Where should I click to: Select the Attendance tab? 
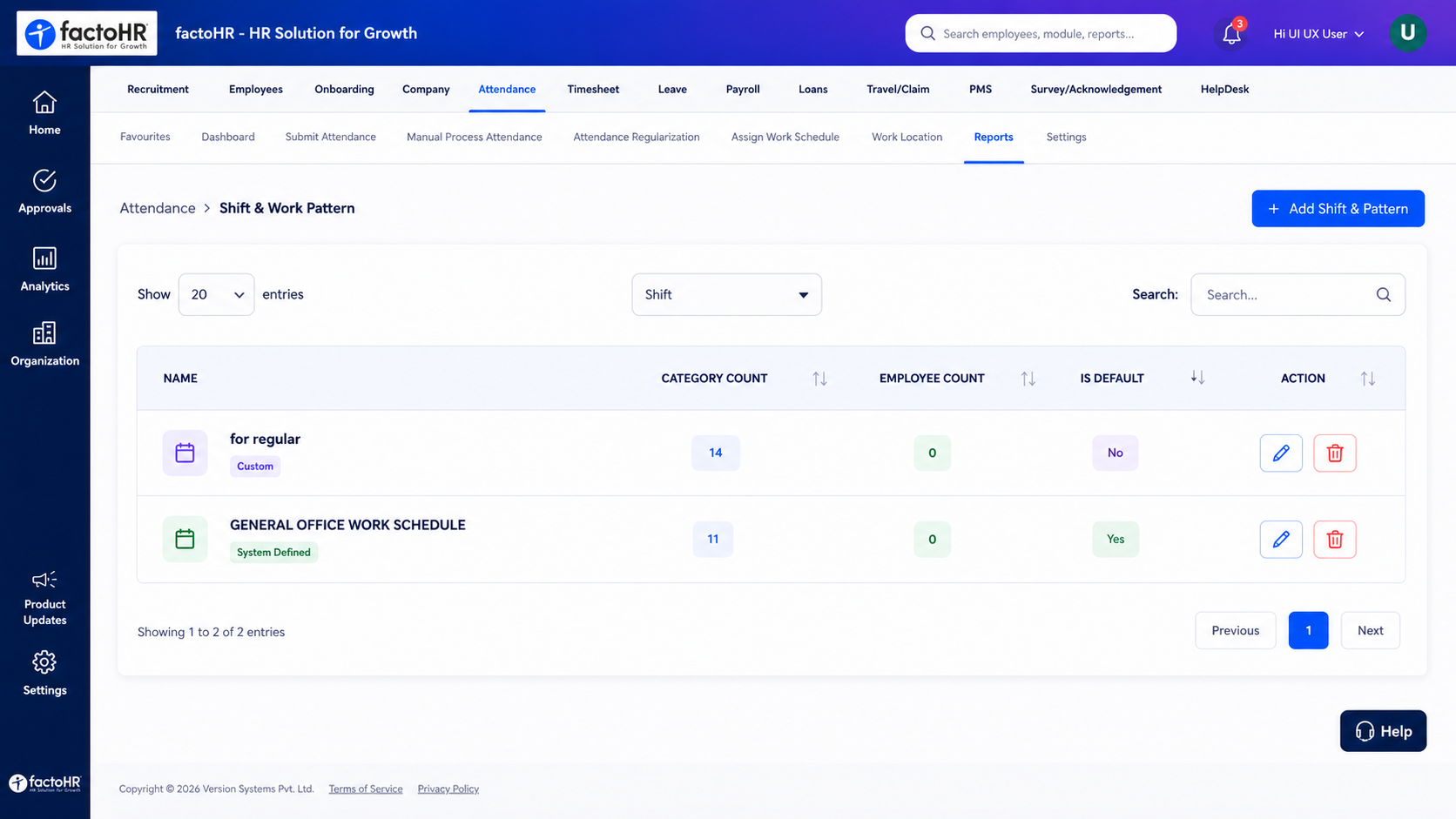tap(507, 89)
